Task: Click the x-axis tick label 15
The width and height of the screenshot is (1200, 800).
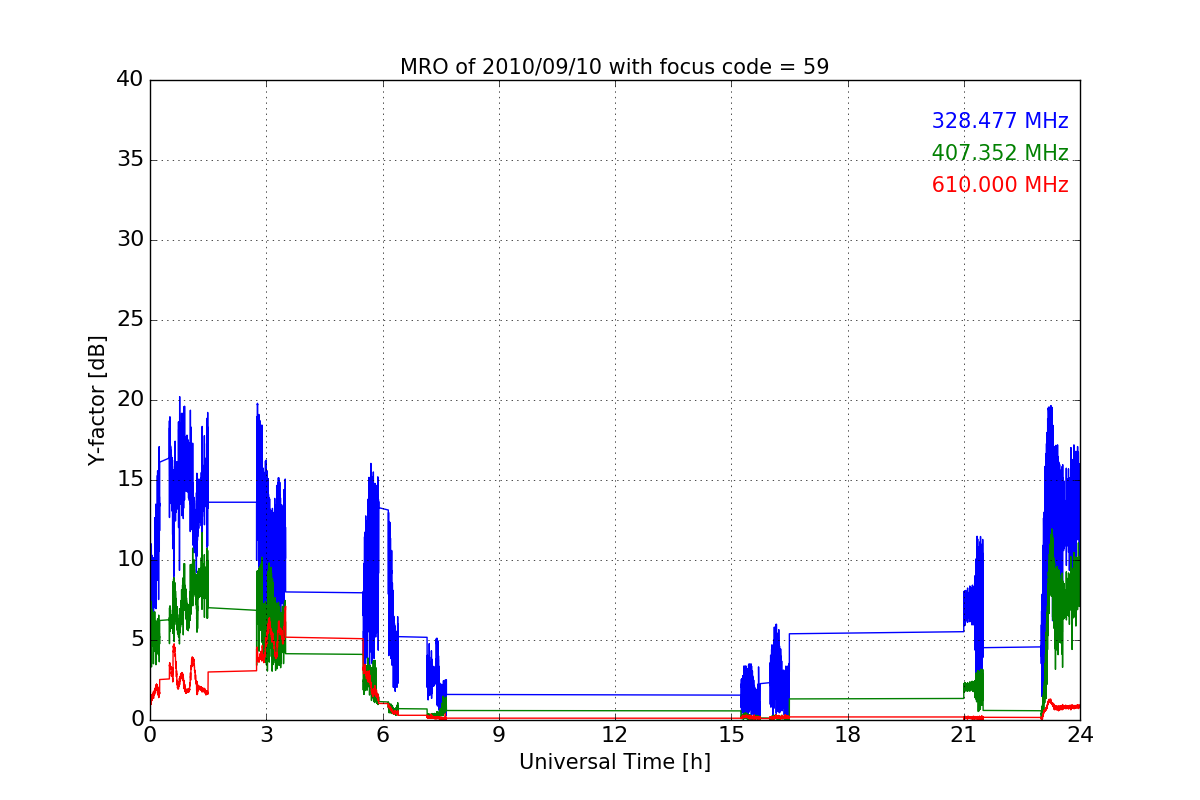Action: (x=731, y=735)
